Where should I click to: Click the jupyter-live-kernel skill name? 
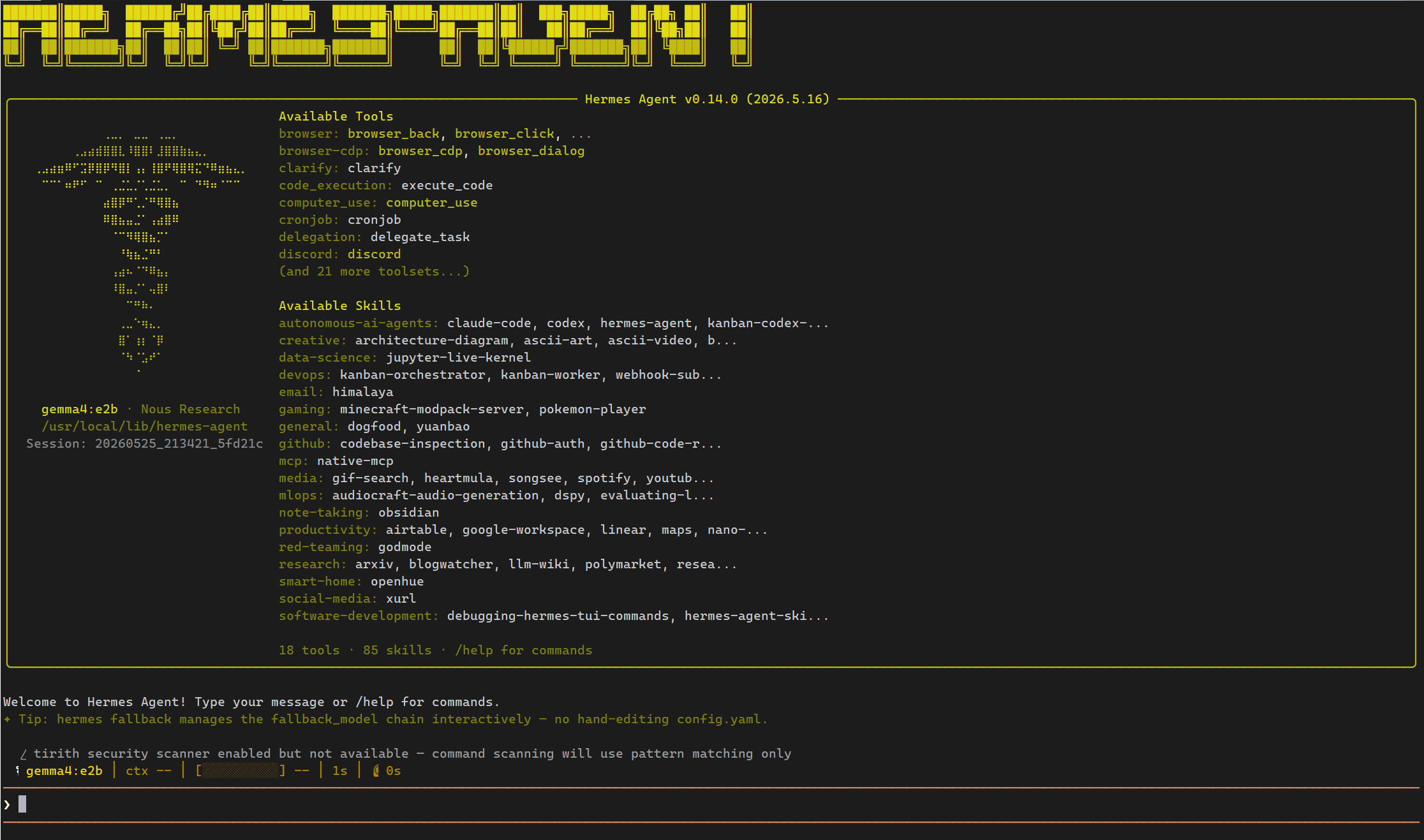tap(459, 357)
